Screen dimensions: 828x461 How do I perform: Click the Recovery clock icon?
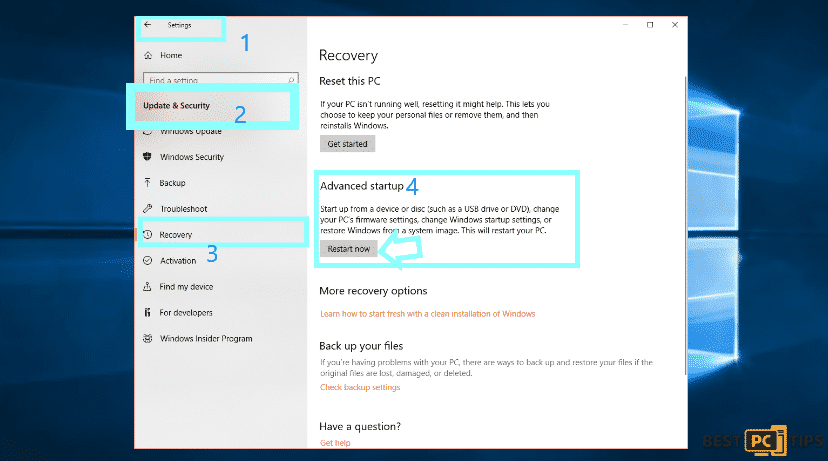point(147,234)
